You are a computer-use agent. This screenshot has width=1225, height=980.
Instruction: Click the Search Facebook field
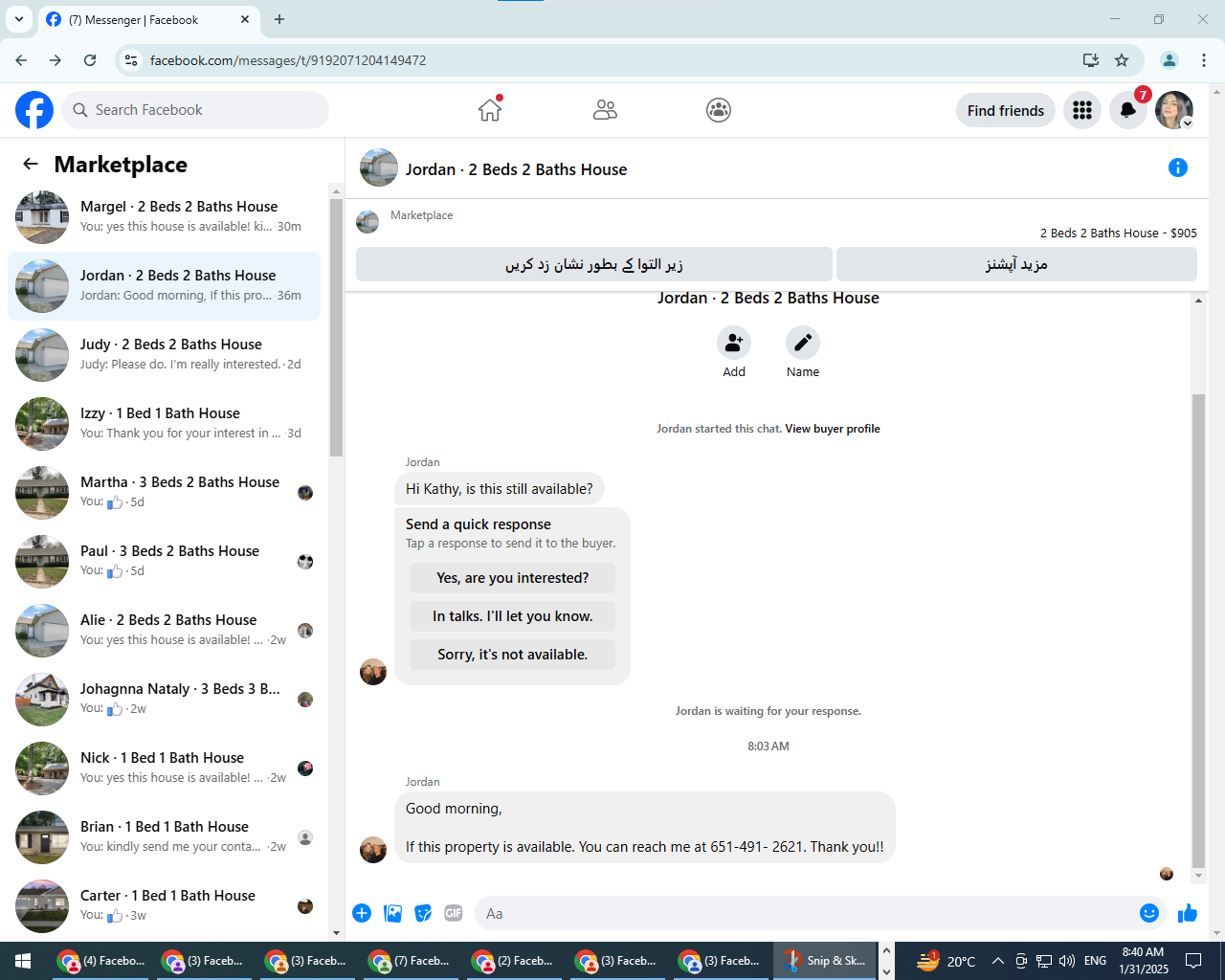pyautogui.click(x=195, y=110)
